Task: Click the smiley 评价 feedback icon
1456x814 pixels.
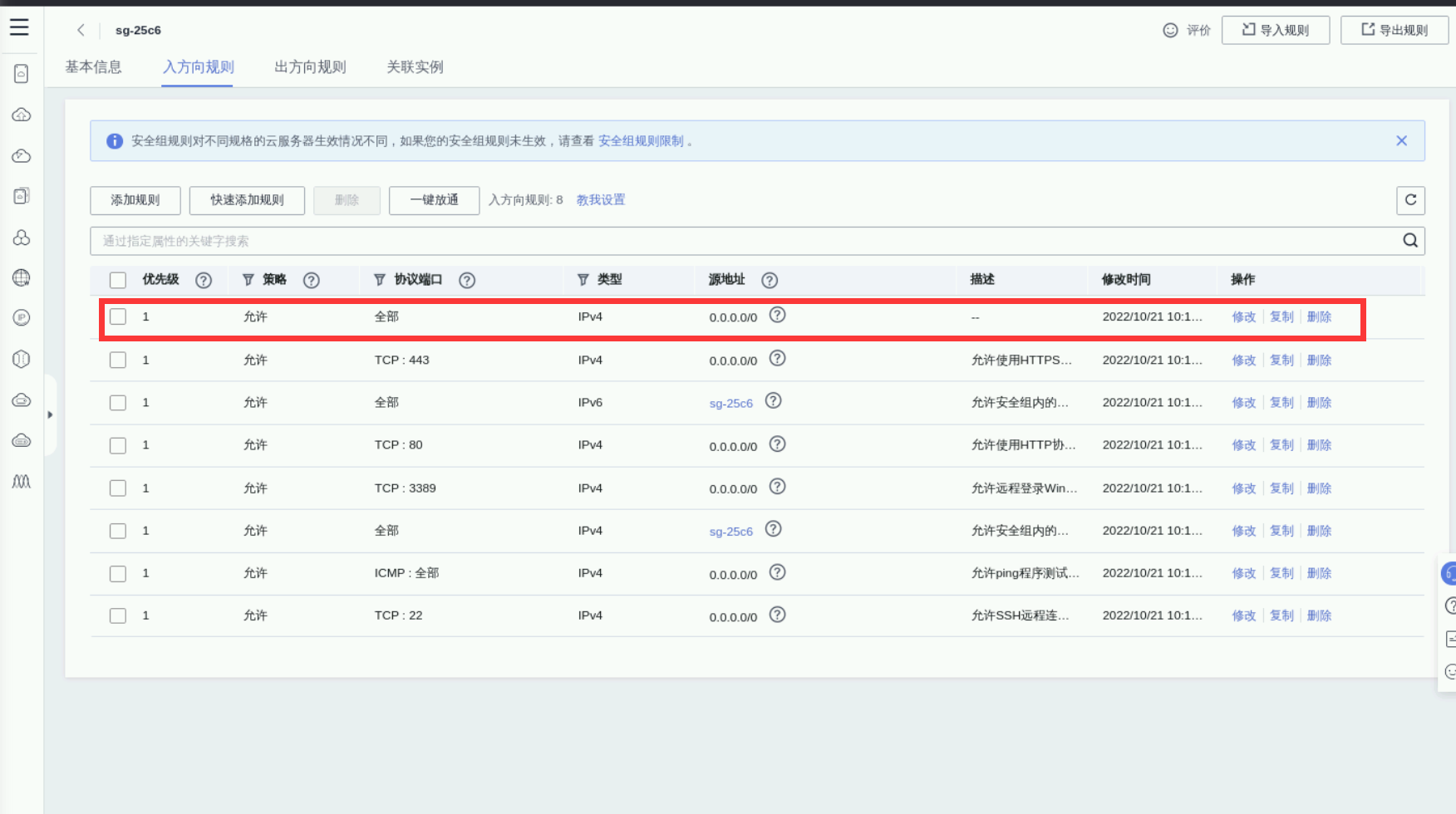Action: click(x=1170, y=31)
